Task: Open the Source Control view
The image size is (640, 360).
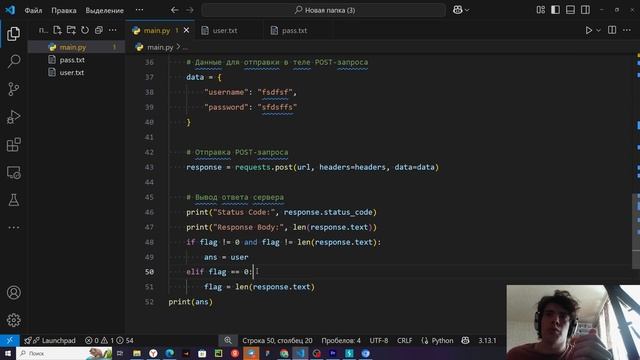Action: pos(13,89)
